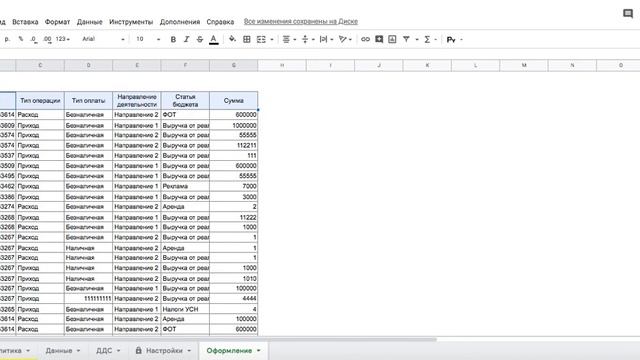Open the Вставка menu
The height and width of the screenshot is (360, 640).
[x=25, y=22]
